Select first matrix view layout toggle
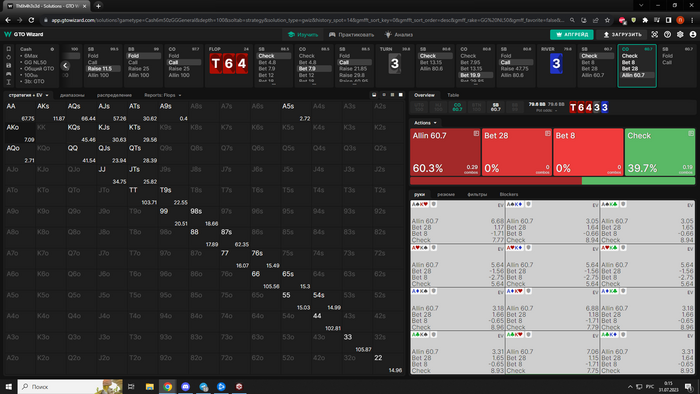This screenshot has width=700, height=394. [x=374, y=95]
